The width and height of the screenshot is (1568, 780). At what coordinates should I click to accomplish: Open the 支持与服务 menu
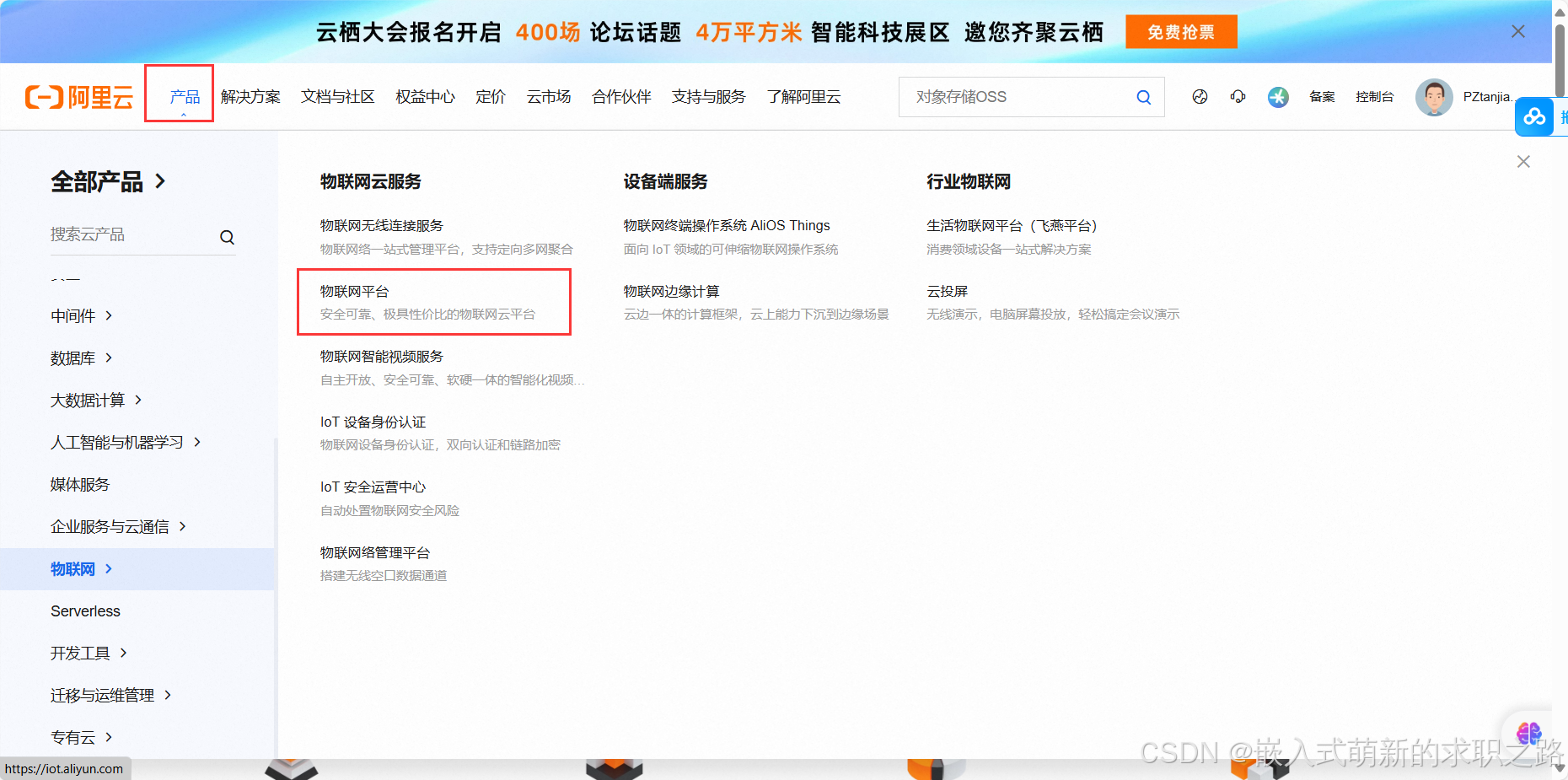coord(709,97)
